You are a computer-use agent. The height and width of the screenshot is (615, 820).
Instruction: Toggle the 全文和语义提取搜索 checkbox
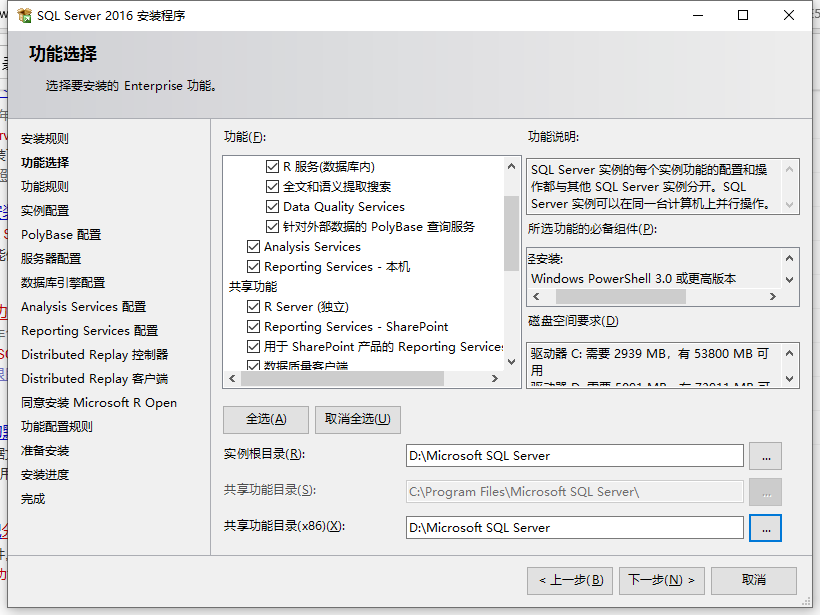pyautogui.click(x=275, y=186)
